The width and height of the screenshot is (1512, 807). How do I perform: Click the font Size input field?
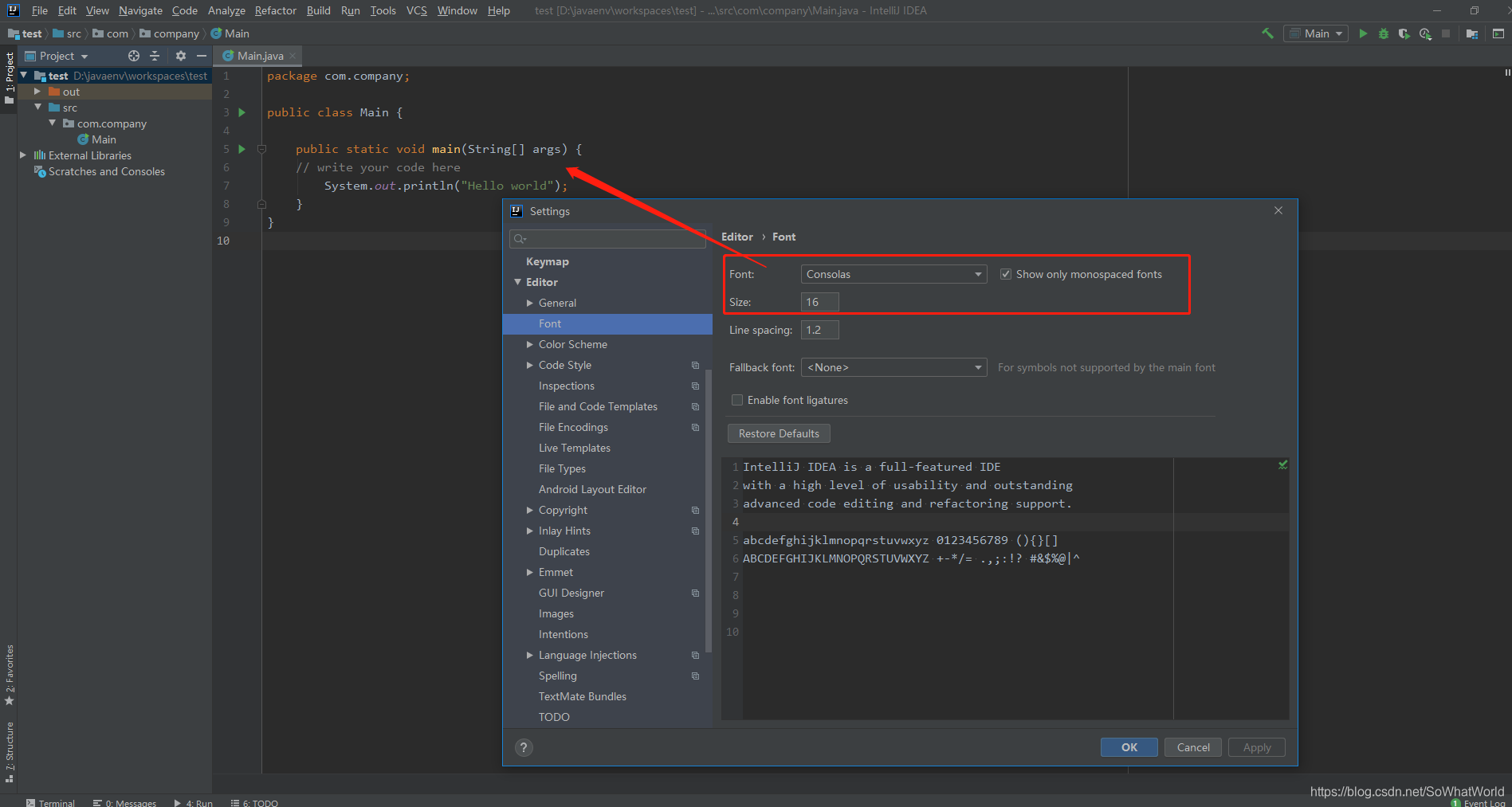[819, 302]
